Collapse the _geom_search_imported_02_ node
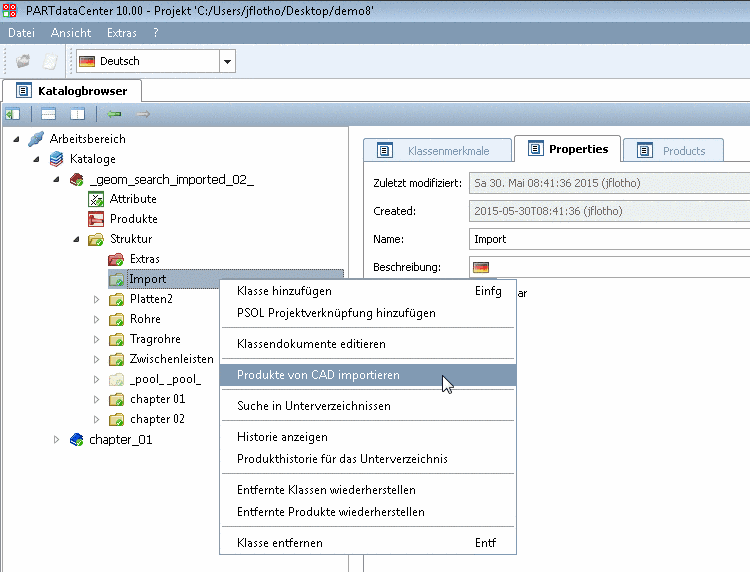The image size is (750, 572). click(x=56, y=179)
